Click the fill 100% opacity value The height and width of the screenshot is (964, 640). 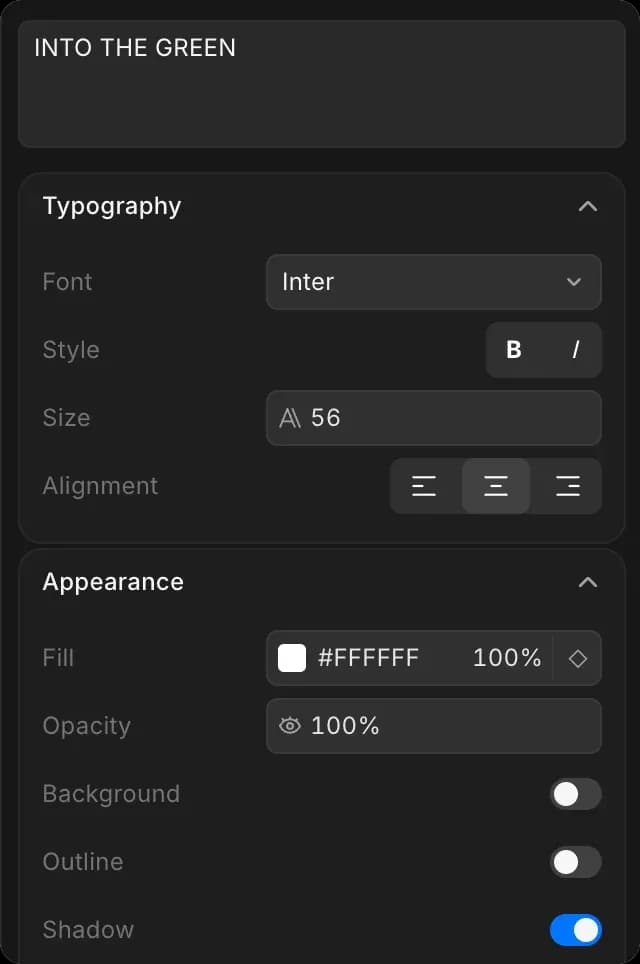click(507, 658)
